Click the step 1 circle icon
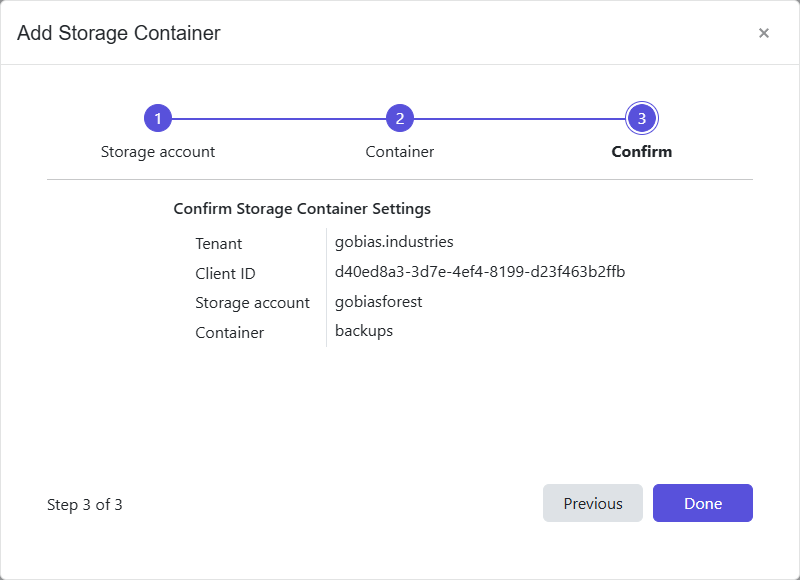 click(157, 117)
